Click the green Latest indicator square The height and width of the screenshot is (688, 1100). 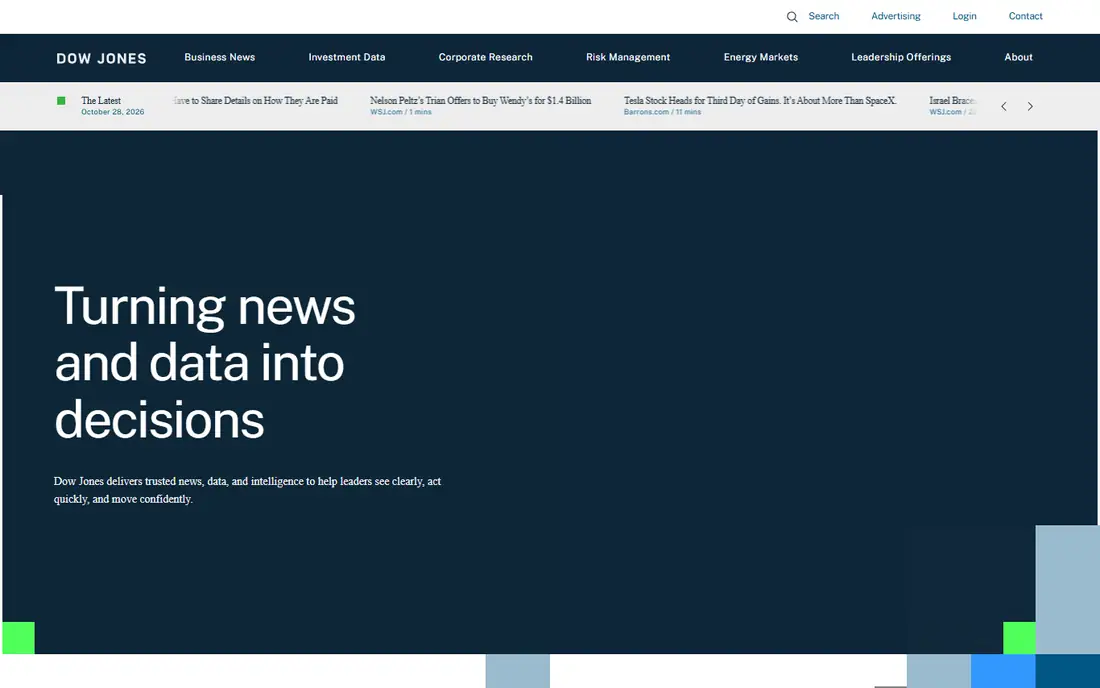coord(61,101)
